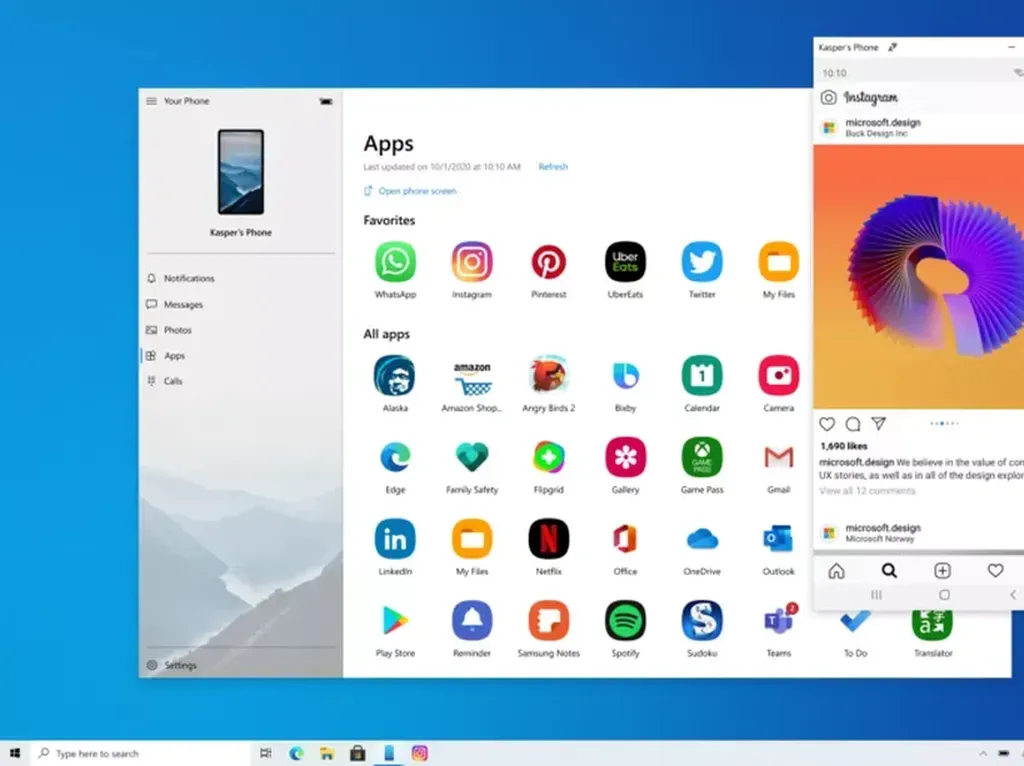Open Teams app with notification badge

(x=778, y=620)
